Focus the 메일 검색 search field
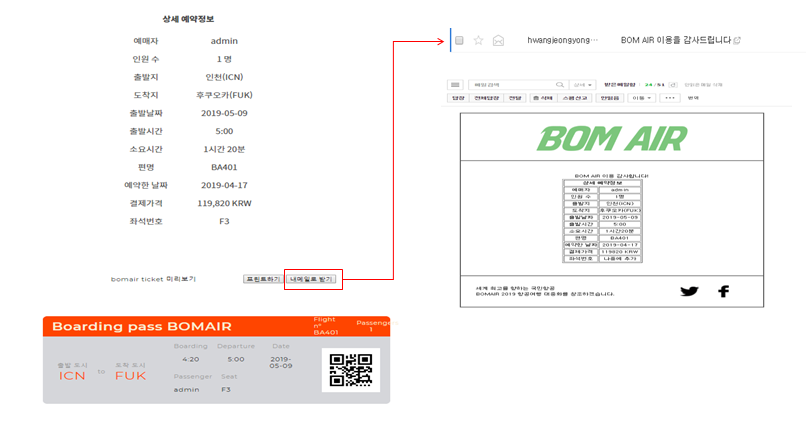Image resolution: width=806 pixels, height=421 pixels. (512, 85)
